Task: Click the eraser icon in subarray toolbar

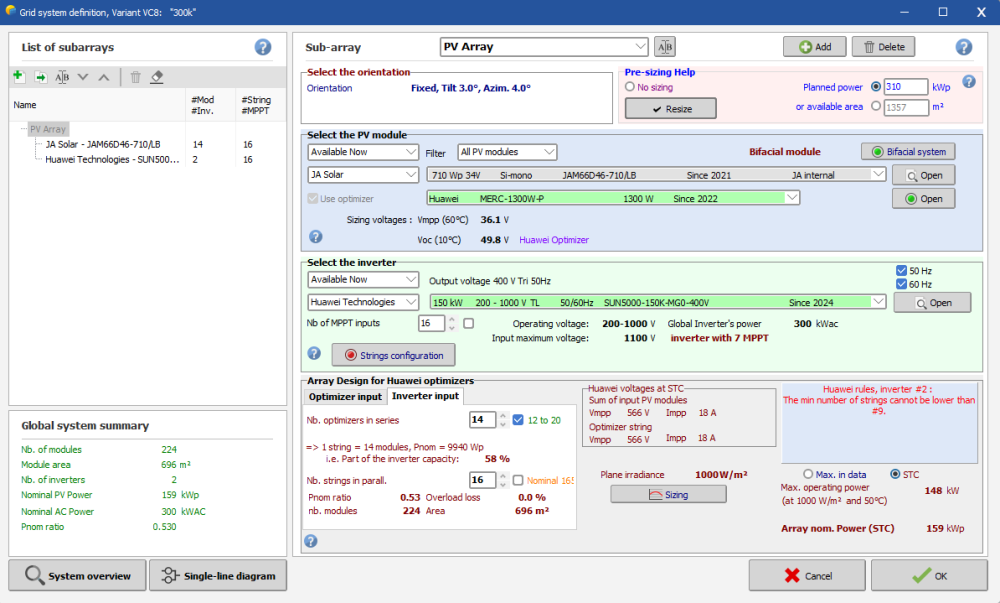Action: 156,77
